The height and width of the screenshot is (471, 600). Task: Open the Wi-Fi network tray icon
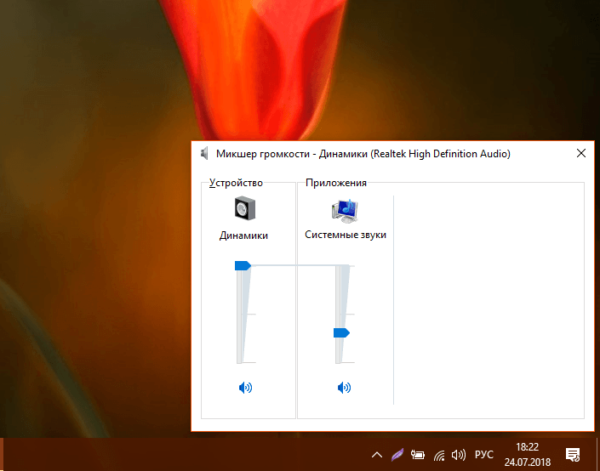(x=439, y=455)
